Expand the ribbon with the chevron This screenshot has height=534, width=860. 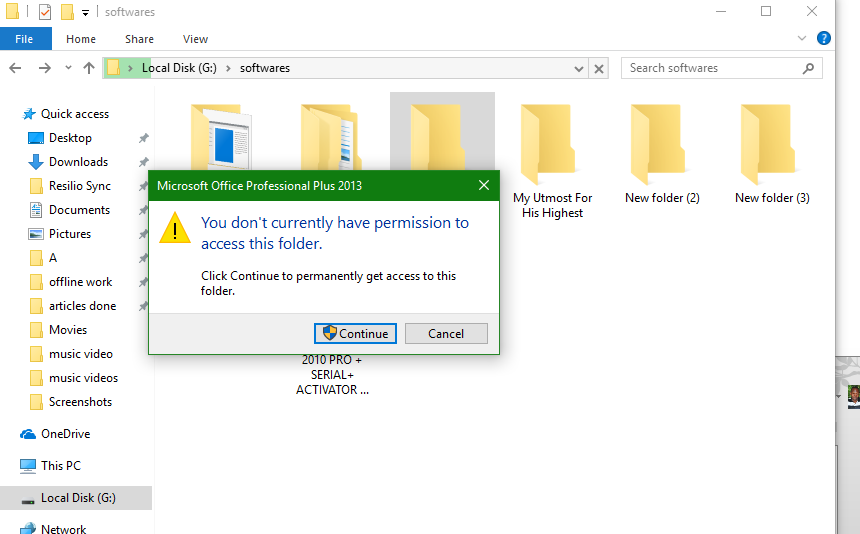[x=802, y=38]
